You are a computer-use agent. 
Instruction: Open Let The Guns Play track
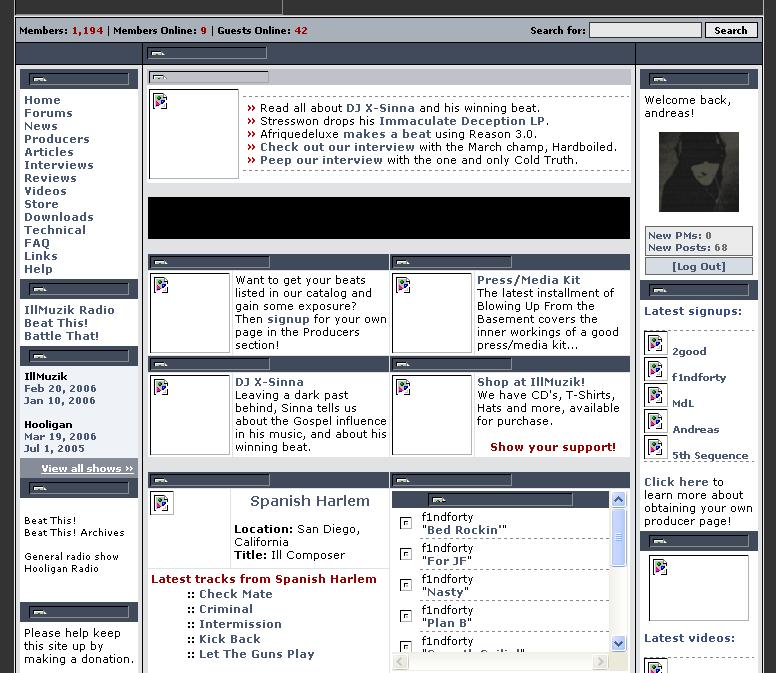pos(256,654)
